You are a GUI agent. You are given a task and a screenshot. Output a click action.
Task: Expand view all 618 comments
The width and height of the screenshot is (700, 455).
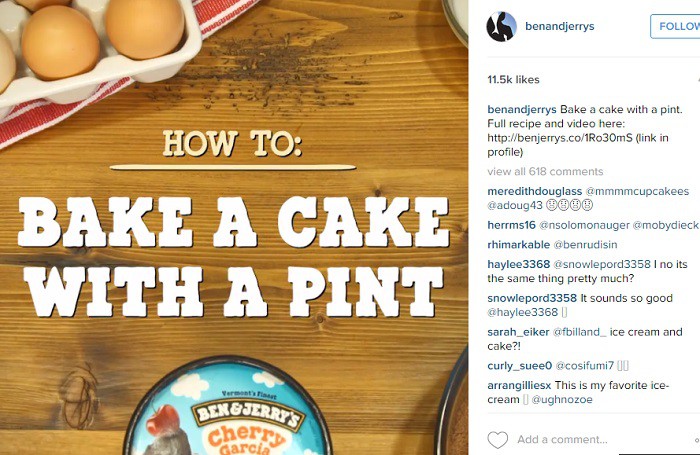pos(545,172)
